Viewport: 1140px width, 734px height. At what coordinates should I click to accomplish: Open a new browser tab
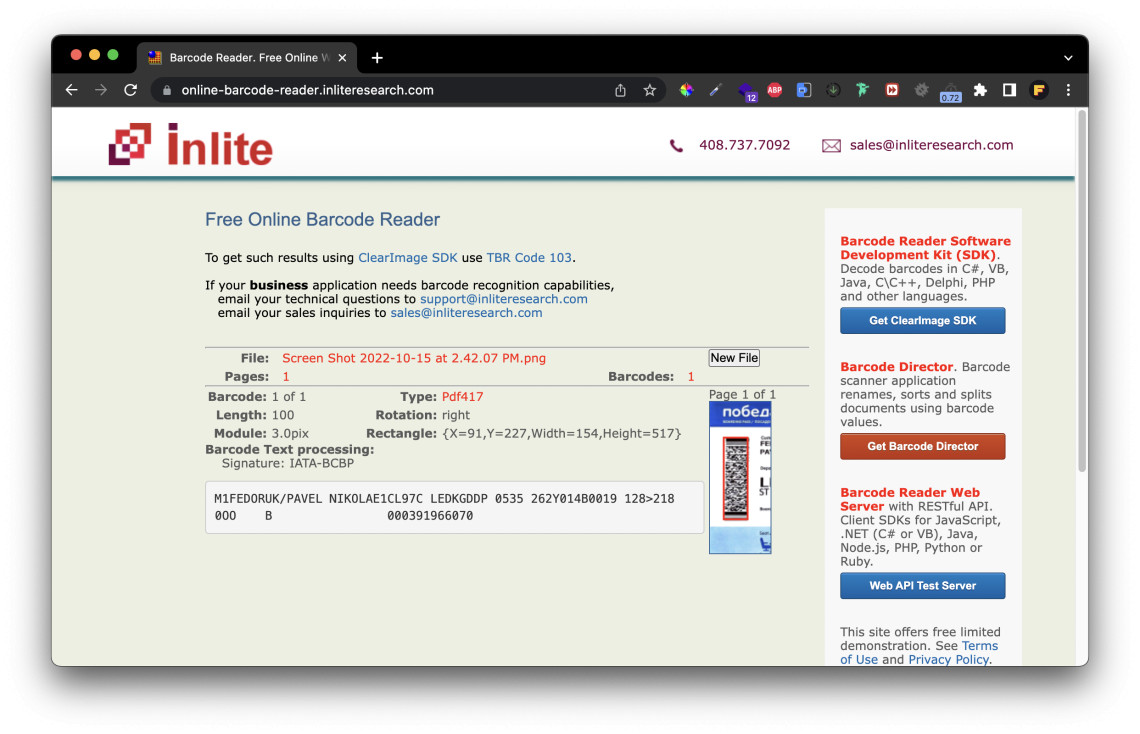377,58
